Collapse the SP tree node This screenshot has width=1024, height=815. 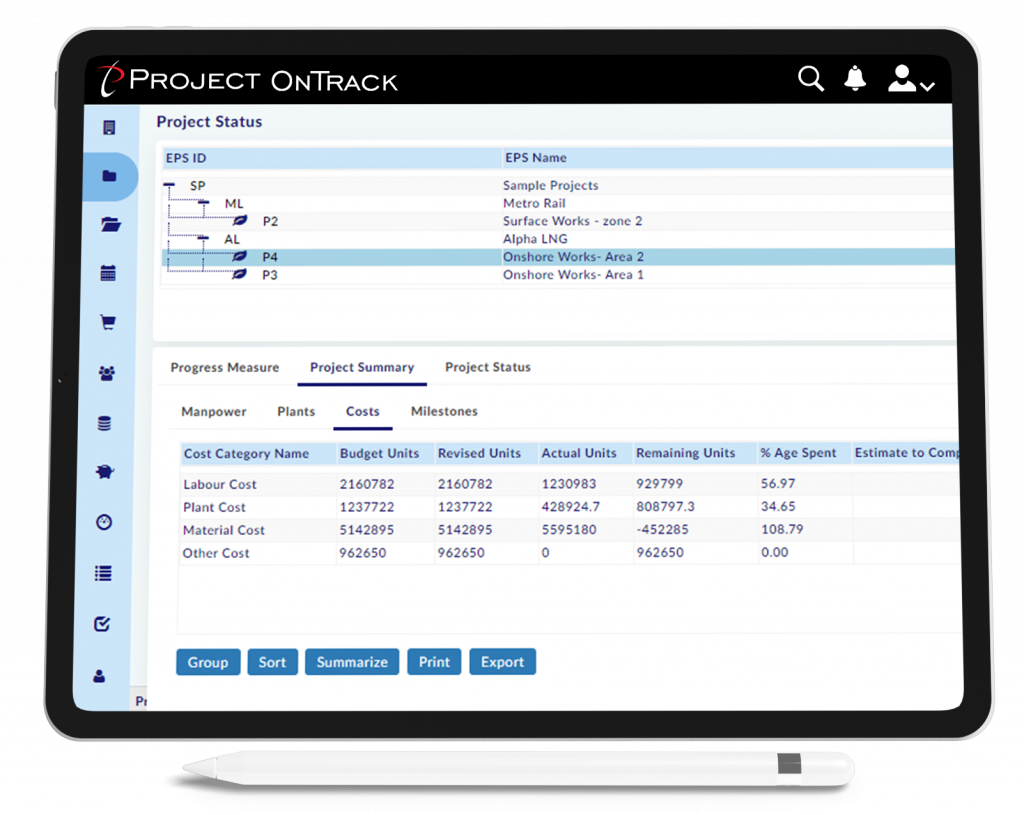tap(169, 185)
